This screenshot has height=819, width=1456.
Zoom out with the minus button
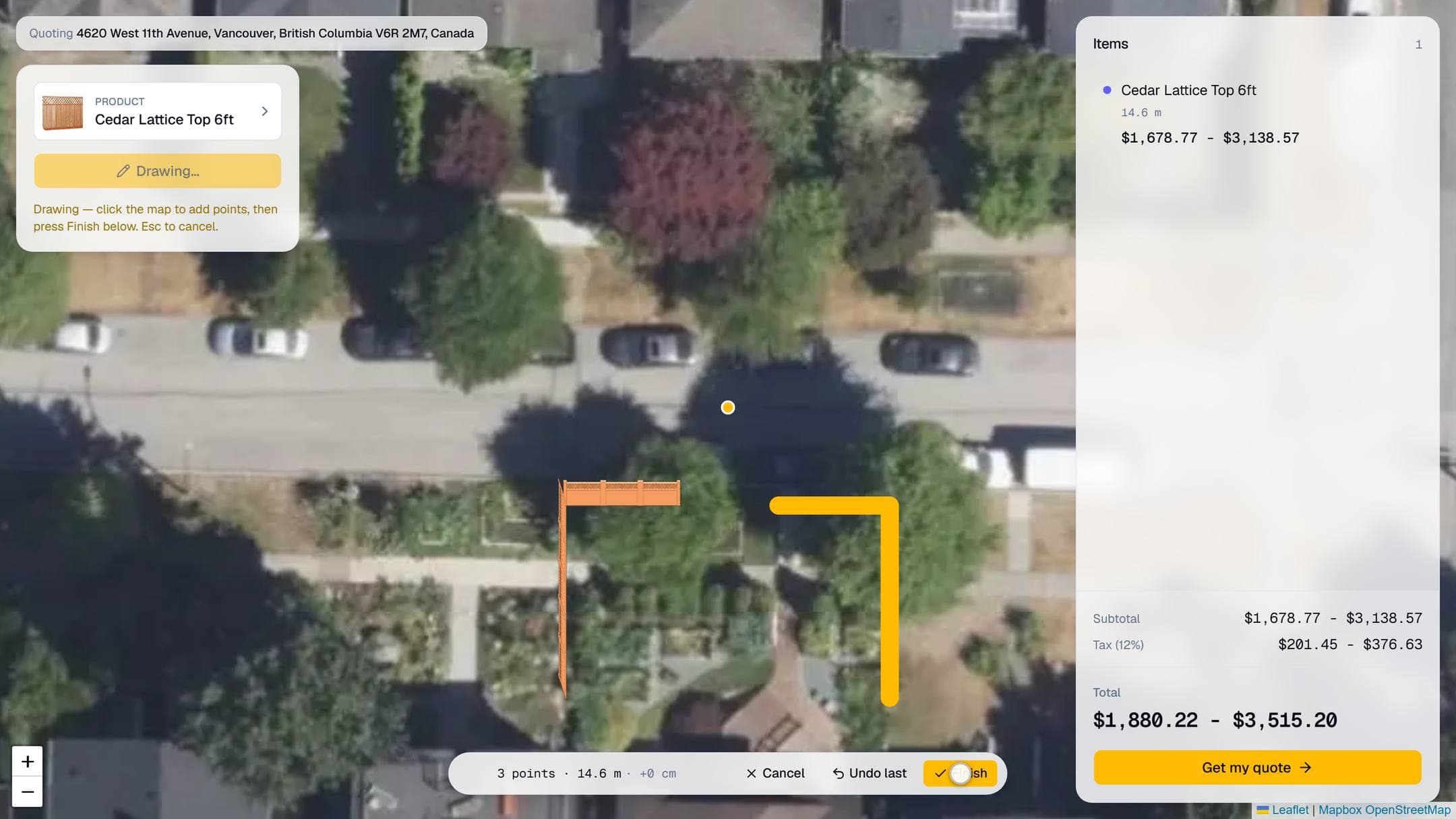tap(28, 792)
